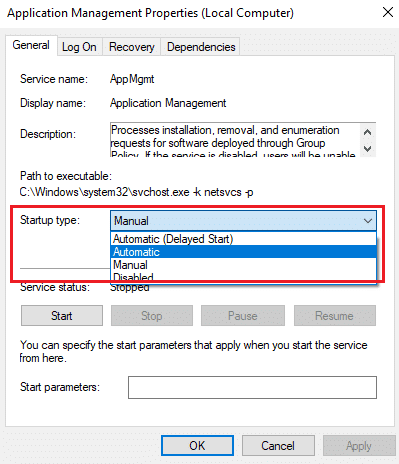Click the Start service button

[62, 316]
